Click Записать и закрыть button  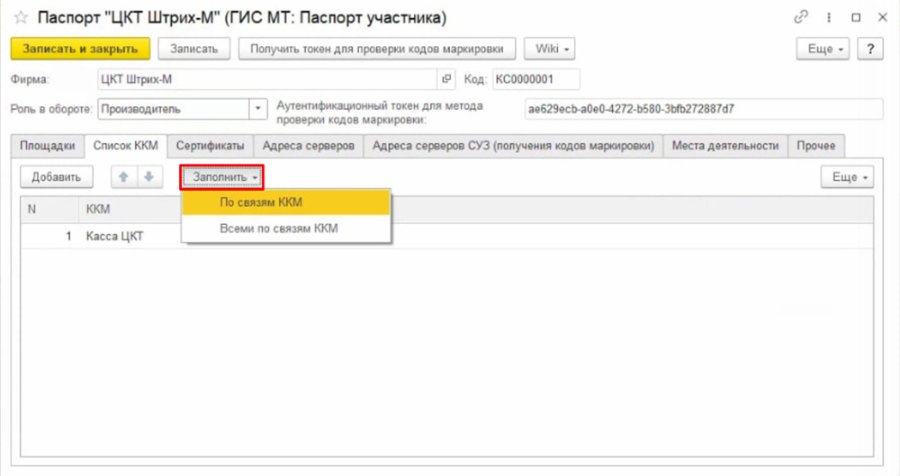pyautogui.click(x=80, y=49)
